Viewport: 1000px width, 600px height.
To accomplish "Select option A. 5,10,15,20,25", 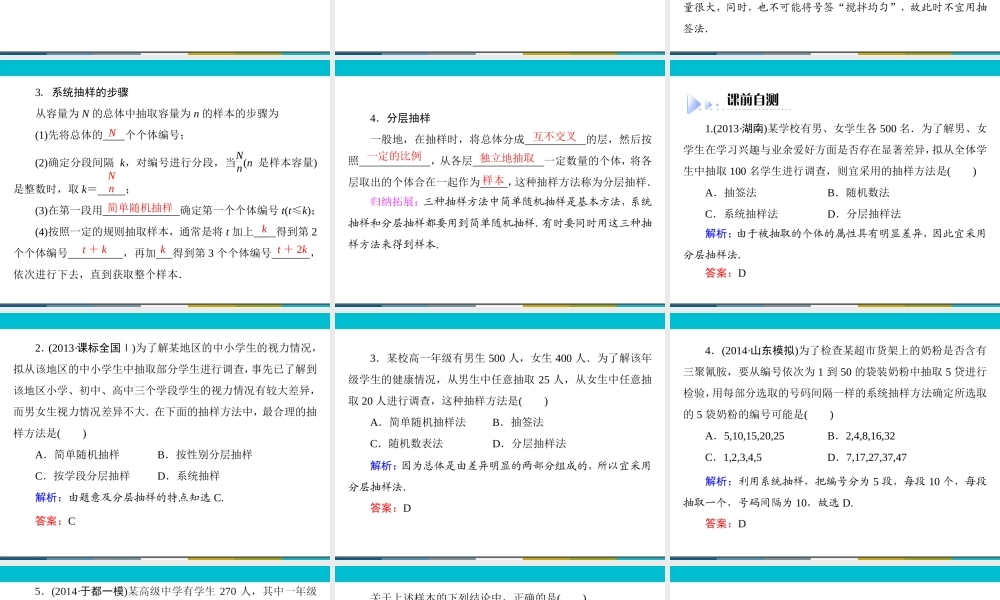I will click(745, 436).
